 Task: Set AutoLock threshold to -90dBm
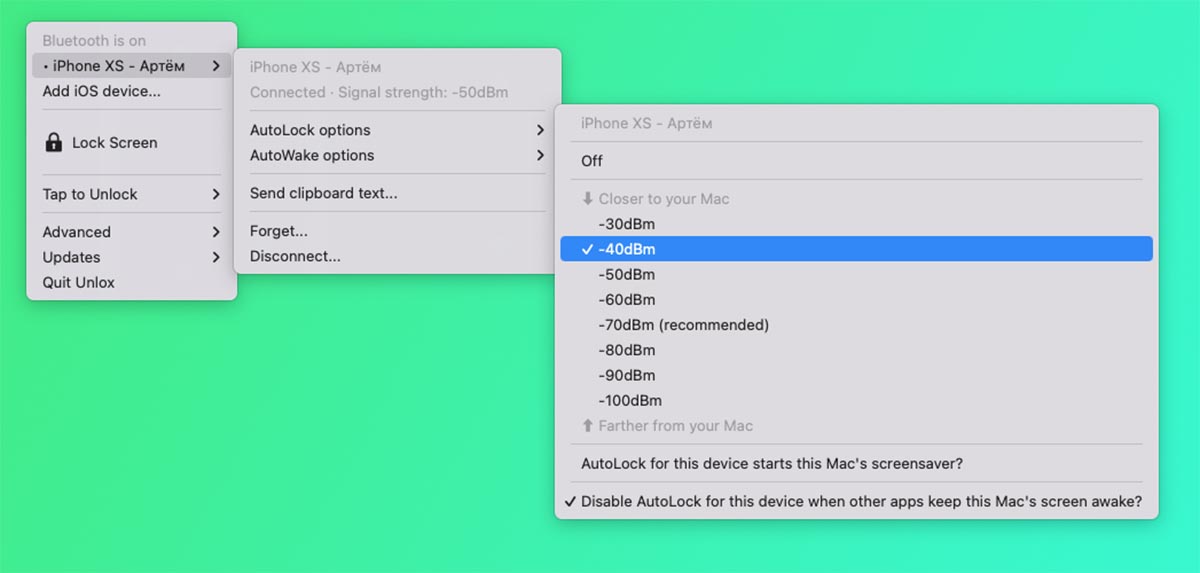[857, 375]
